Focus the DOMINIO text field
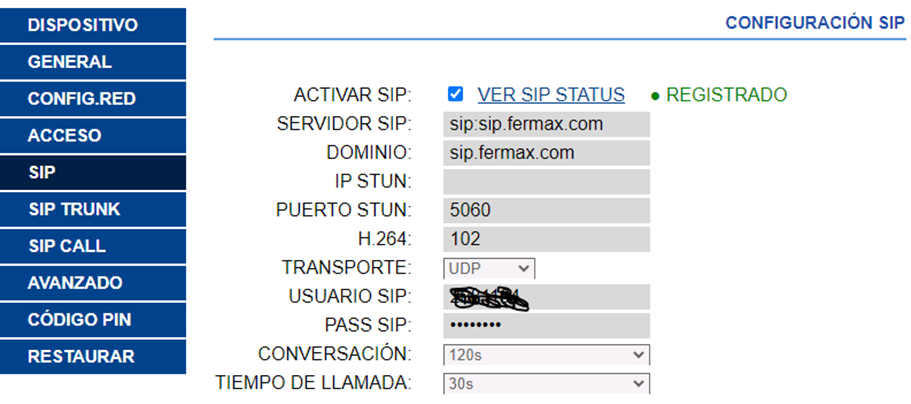This screenshot has height=404, width=911. click(x=546, y=153)
